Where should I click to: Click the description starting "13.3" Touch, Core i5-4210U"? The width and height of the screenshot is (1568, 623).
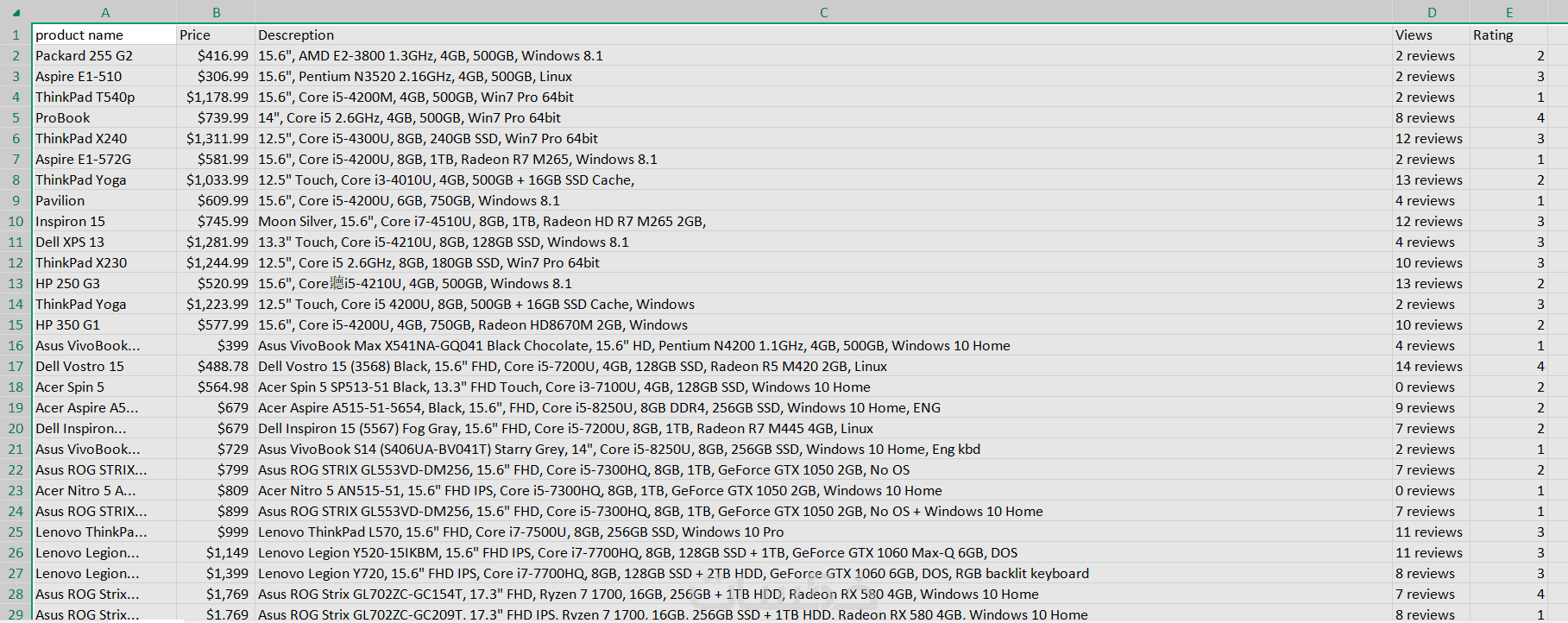tap(823, 242)
